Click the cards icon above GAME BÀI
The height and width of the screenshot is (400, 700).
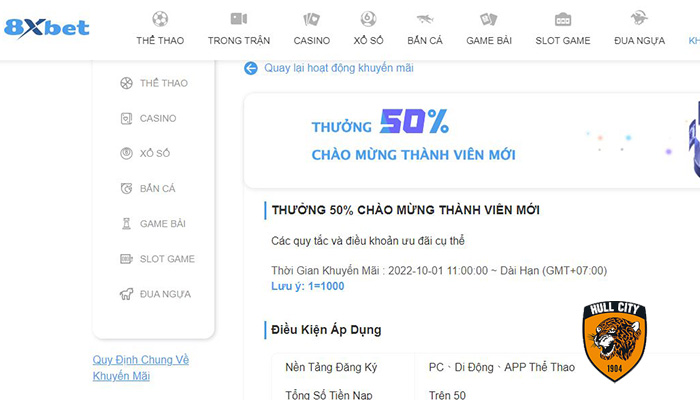(x=488, y=19)
